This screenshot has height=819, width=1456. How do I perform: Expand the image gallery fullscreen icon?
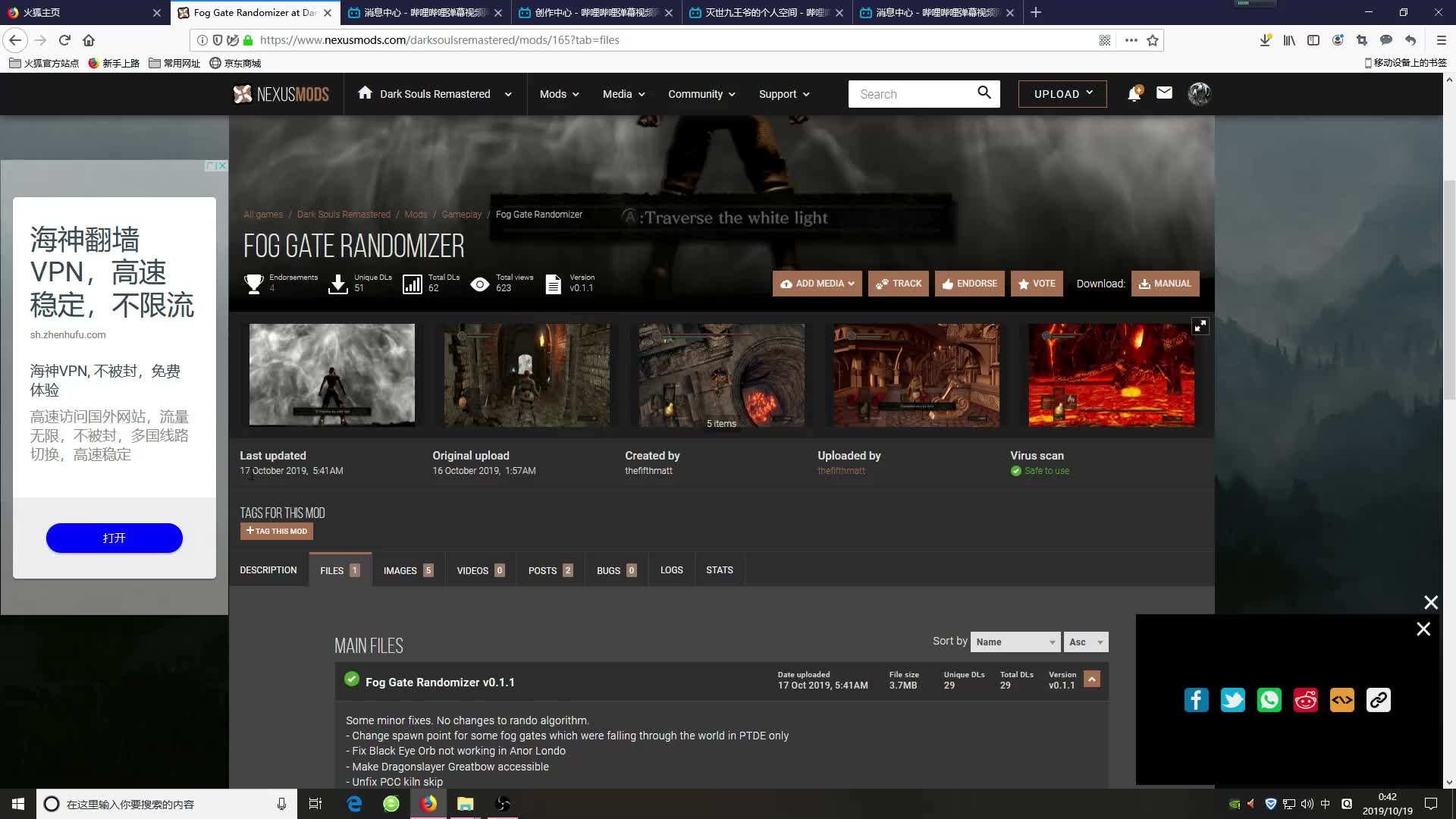pos(1200,326)
